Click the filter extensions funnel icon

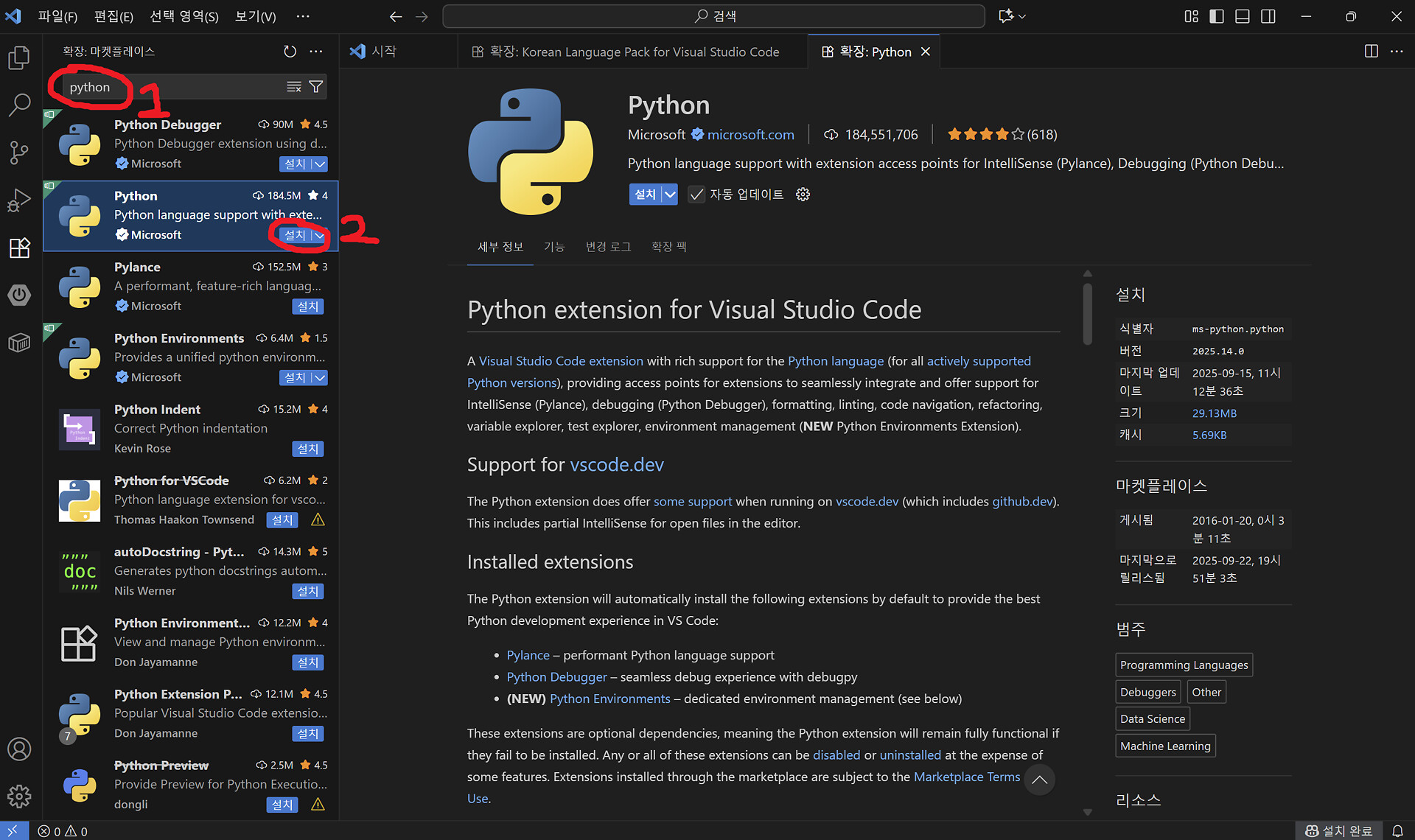pyautogui.click(x=316, y=87)
